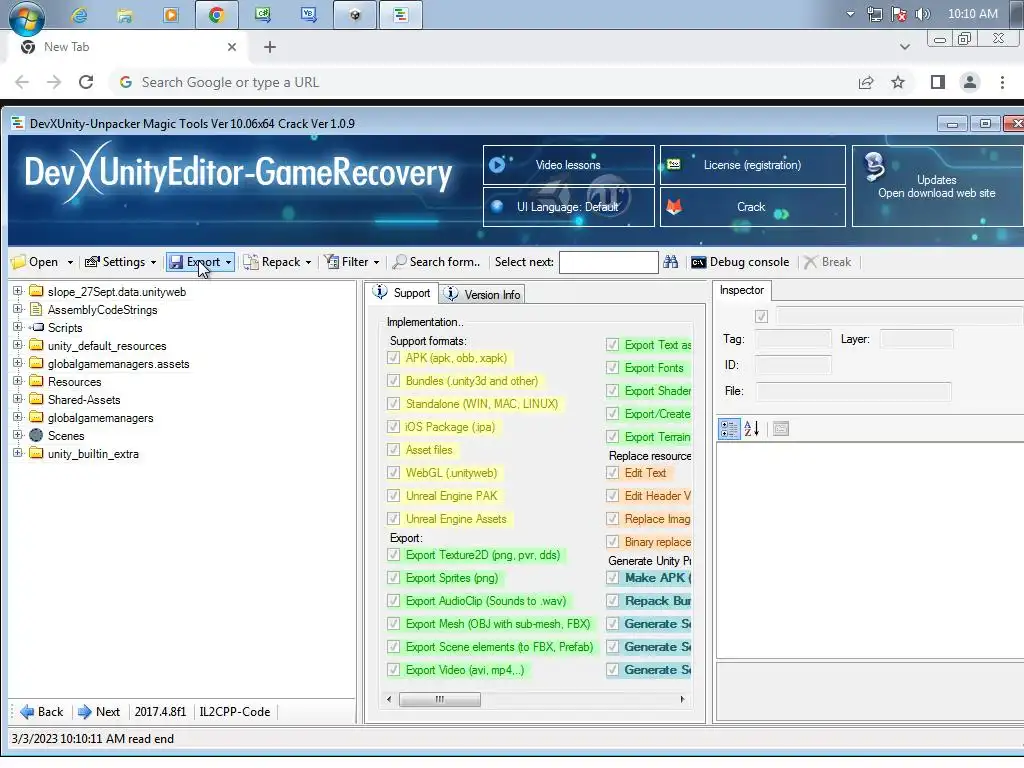Open the Debug console
This screenshot has height=768, width=1024.
[740, 262]
